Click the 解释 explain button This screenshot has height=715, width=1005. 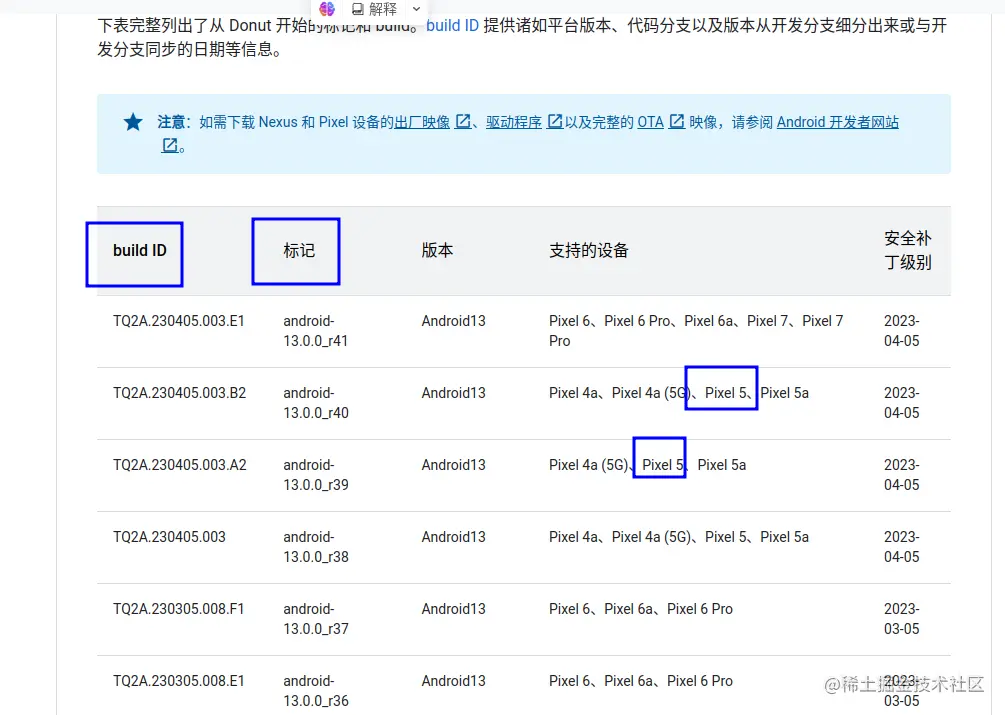click(x=375, y=9)
